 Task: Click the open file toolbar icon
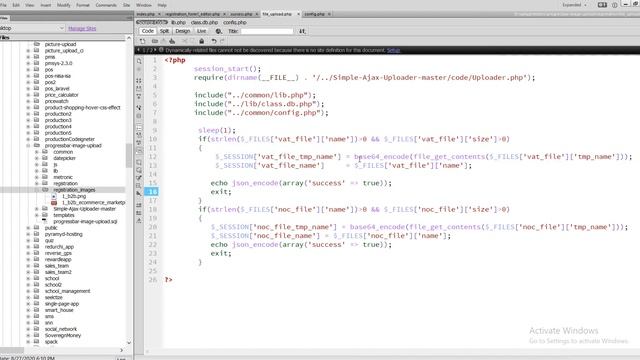[155, 41]
